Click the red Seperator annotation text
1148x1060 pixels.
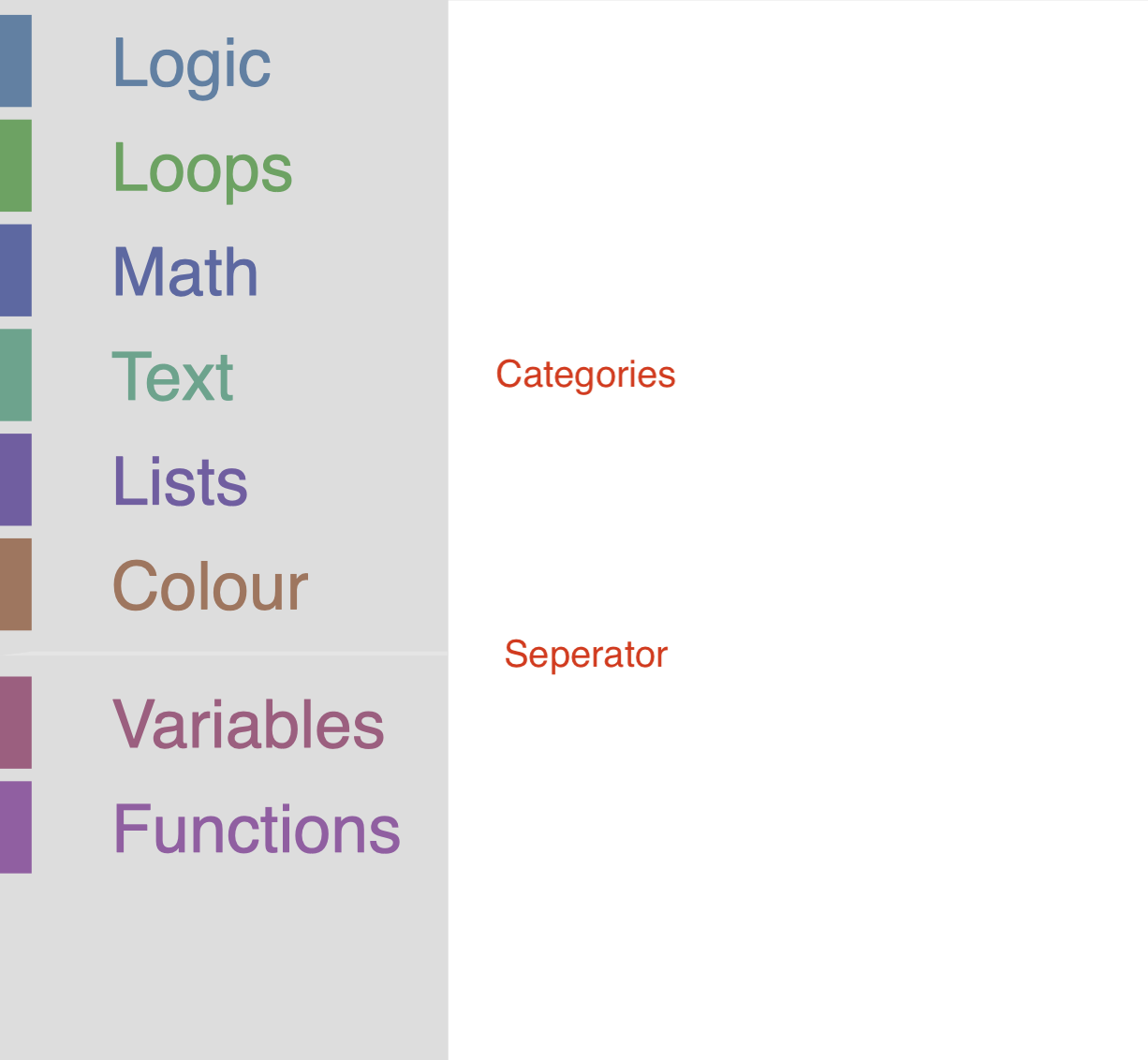click(585, 655)
